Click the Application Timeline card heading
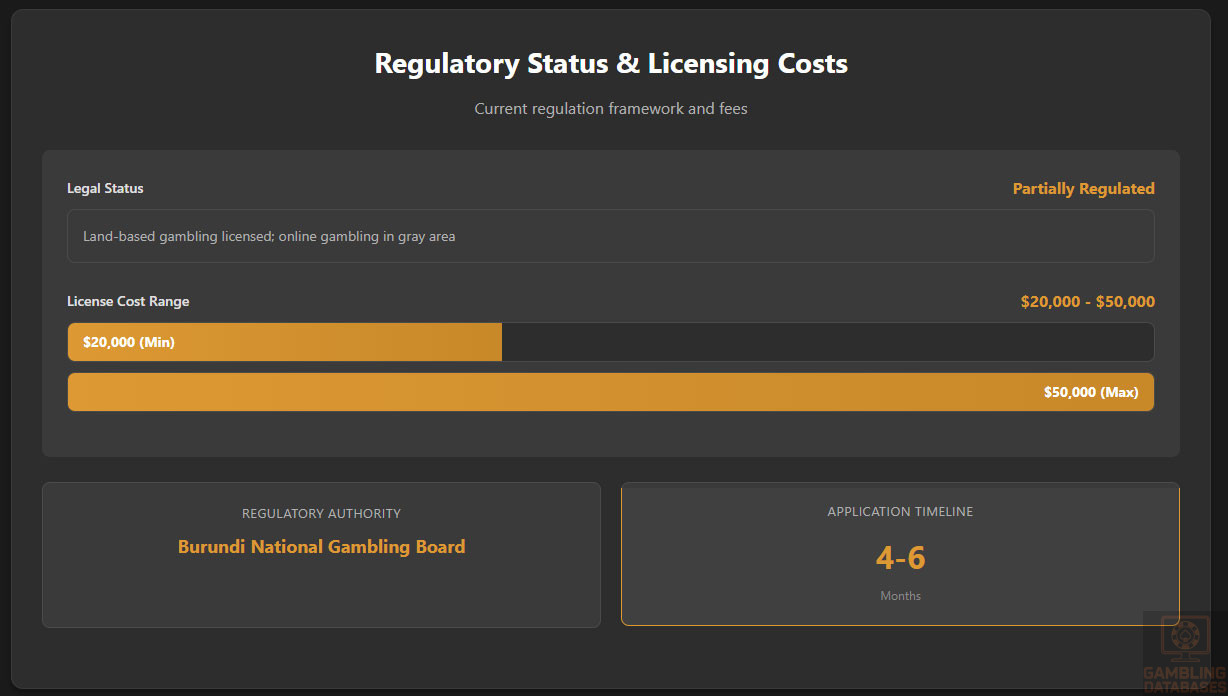 pos(900,511)
